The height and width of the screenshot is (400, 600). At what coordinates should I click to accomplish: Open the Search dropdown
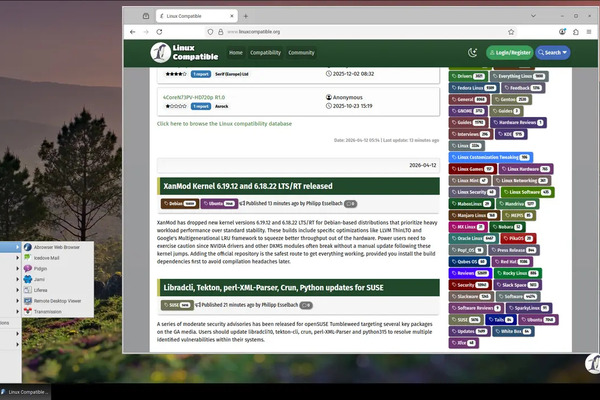[553, 53]
